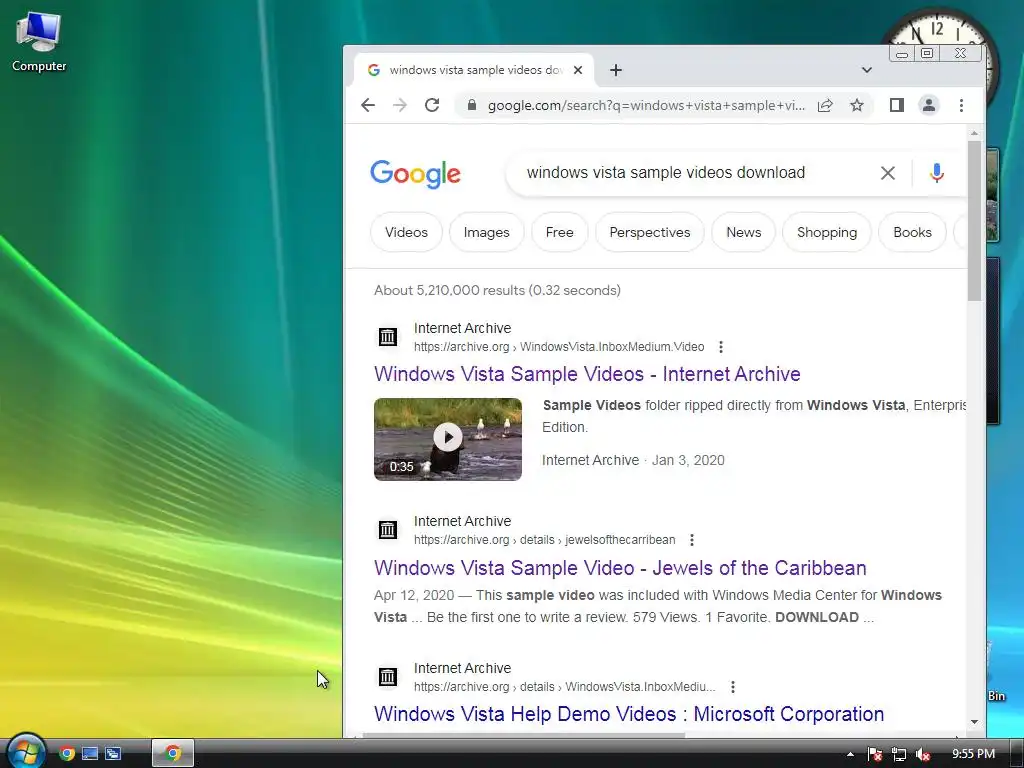Image resolution: width=1024 pixels, height=768 pixels.
Task: Click the https://archive.org › WindowsVista.InboxMedium.Video URL of the first result
Action: click(559, 347)
